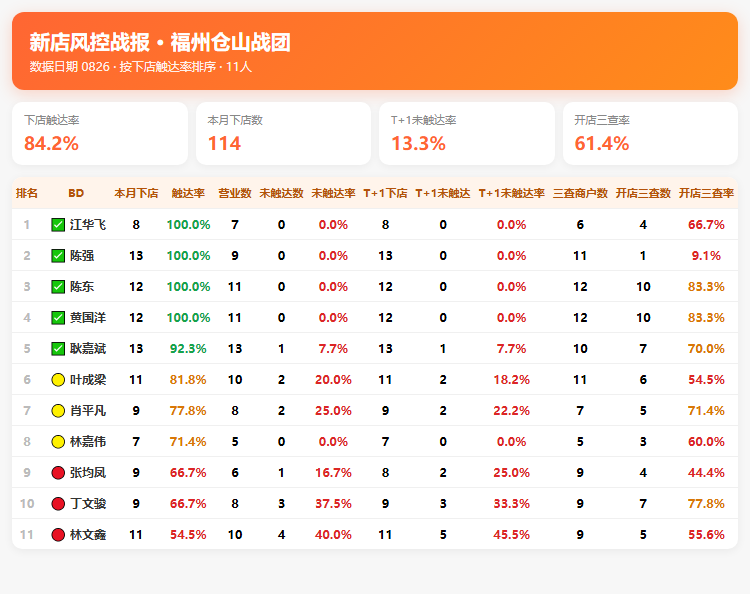Viewport: 750px width, 594px height.
Task: Click 张均凤's 开店三查率 value 44.4%
Action: point(706,473)
